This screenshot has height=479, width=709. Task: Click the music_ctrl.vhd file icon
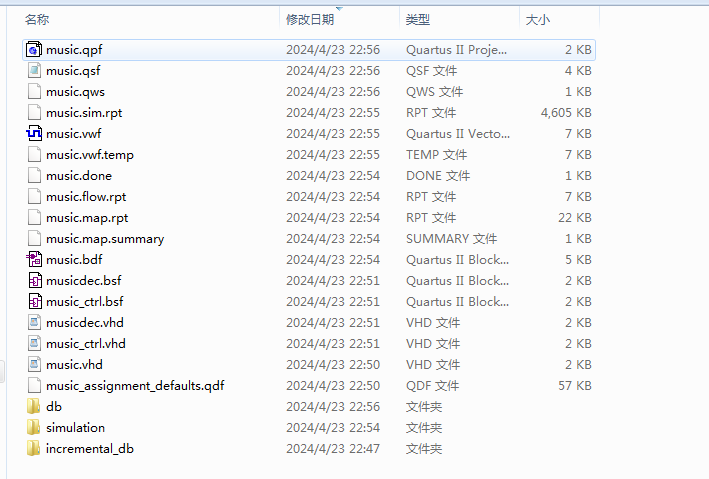pyautogui.click(x=34, y=344)
